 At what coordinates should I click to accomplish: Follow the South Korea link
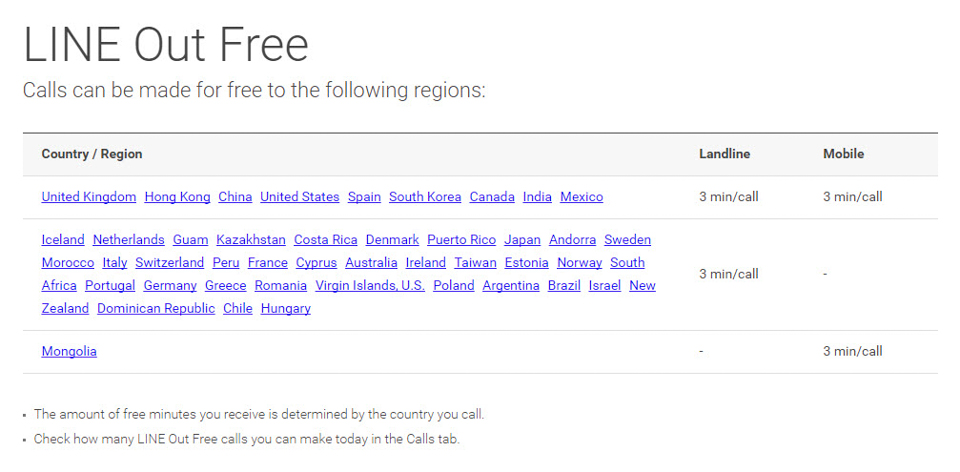pos(425,197)
